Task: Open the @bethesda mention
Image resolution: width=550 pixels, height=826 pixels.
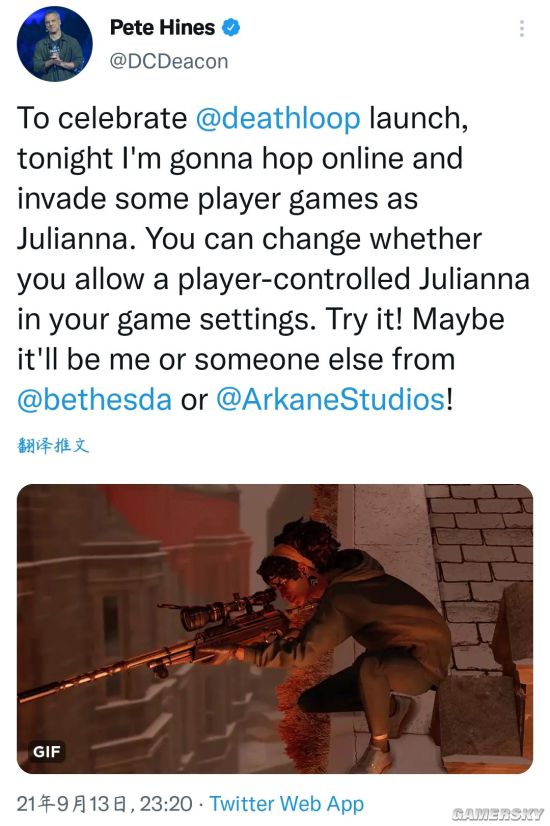Action: 94,400
